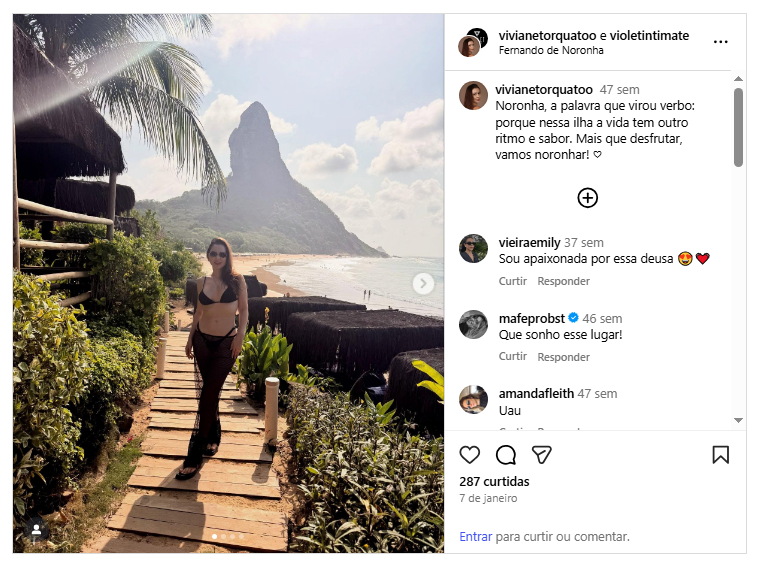Screen dimensions: 757x568
Task: Open the three-dot more options menu
Action: 721,42
